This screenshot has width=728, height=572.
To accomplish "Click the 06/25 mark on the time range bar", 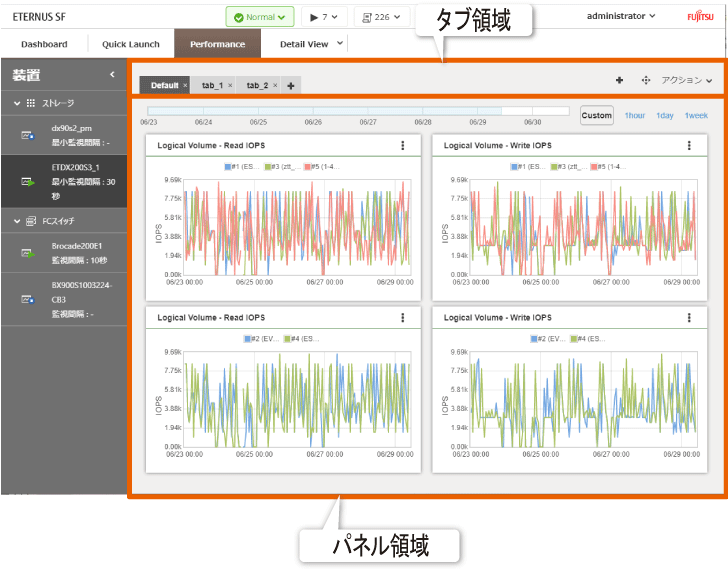I will click(258, 122).
